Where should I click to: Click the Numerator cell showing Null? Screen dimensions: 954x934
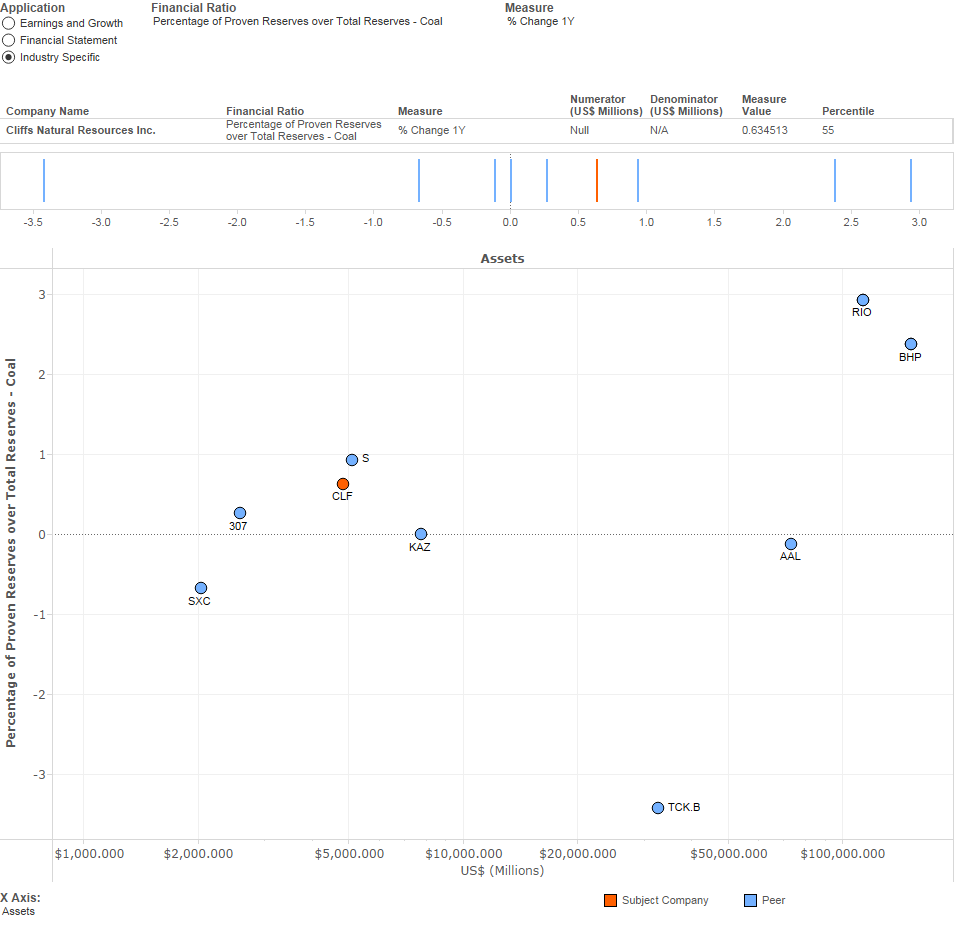tap(579, 130)
